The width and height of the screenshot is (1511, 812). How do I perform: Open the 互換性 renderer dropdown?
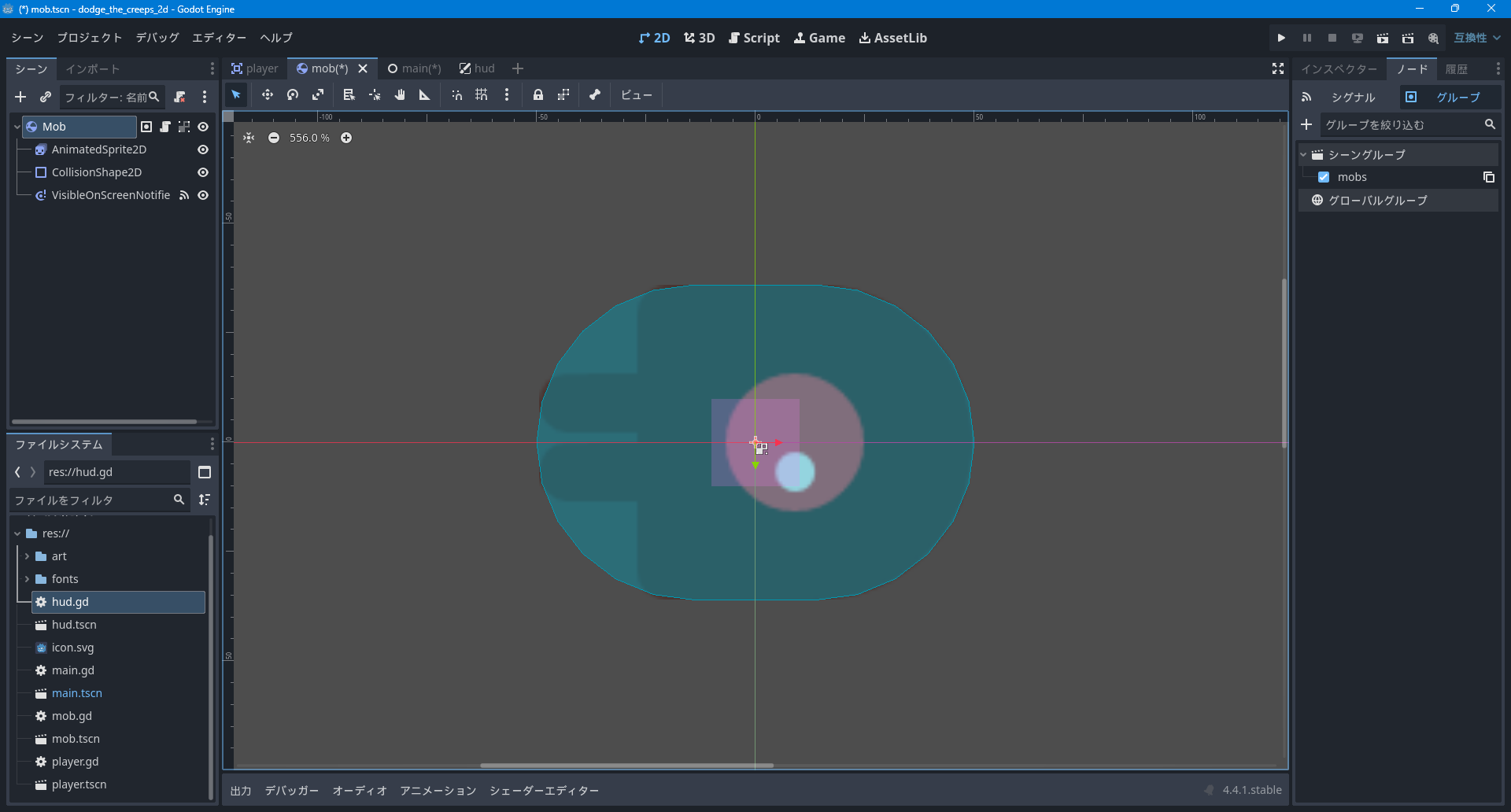coord(1477,38)
